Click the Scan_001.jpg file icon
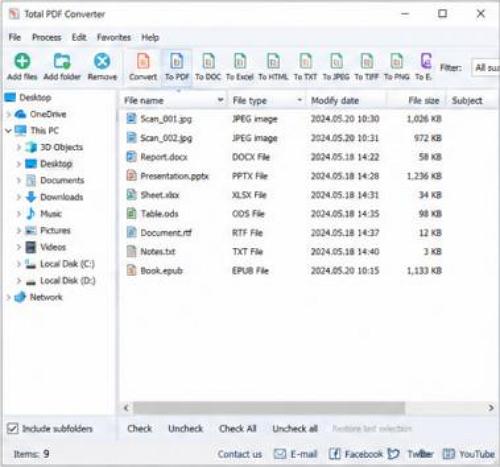 tap(132, 118)
